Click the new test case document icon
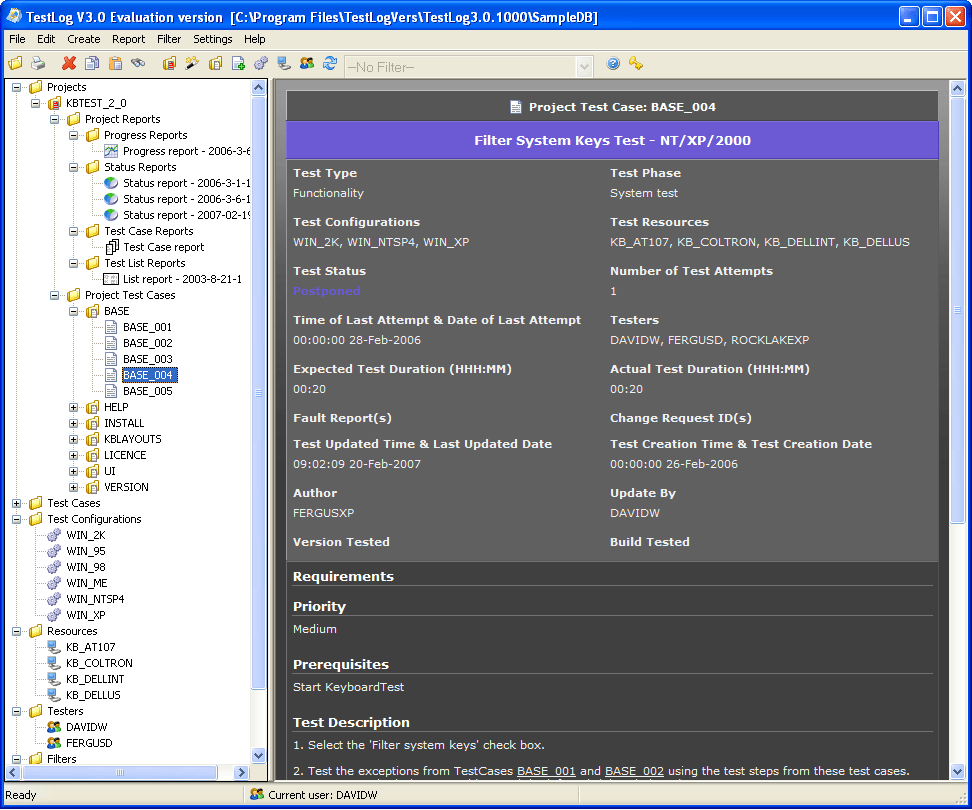 (x=238, y=63)
